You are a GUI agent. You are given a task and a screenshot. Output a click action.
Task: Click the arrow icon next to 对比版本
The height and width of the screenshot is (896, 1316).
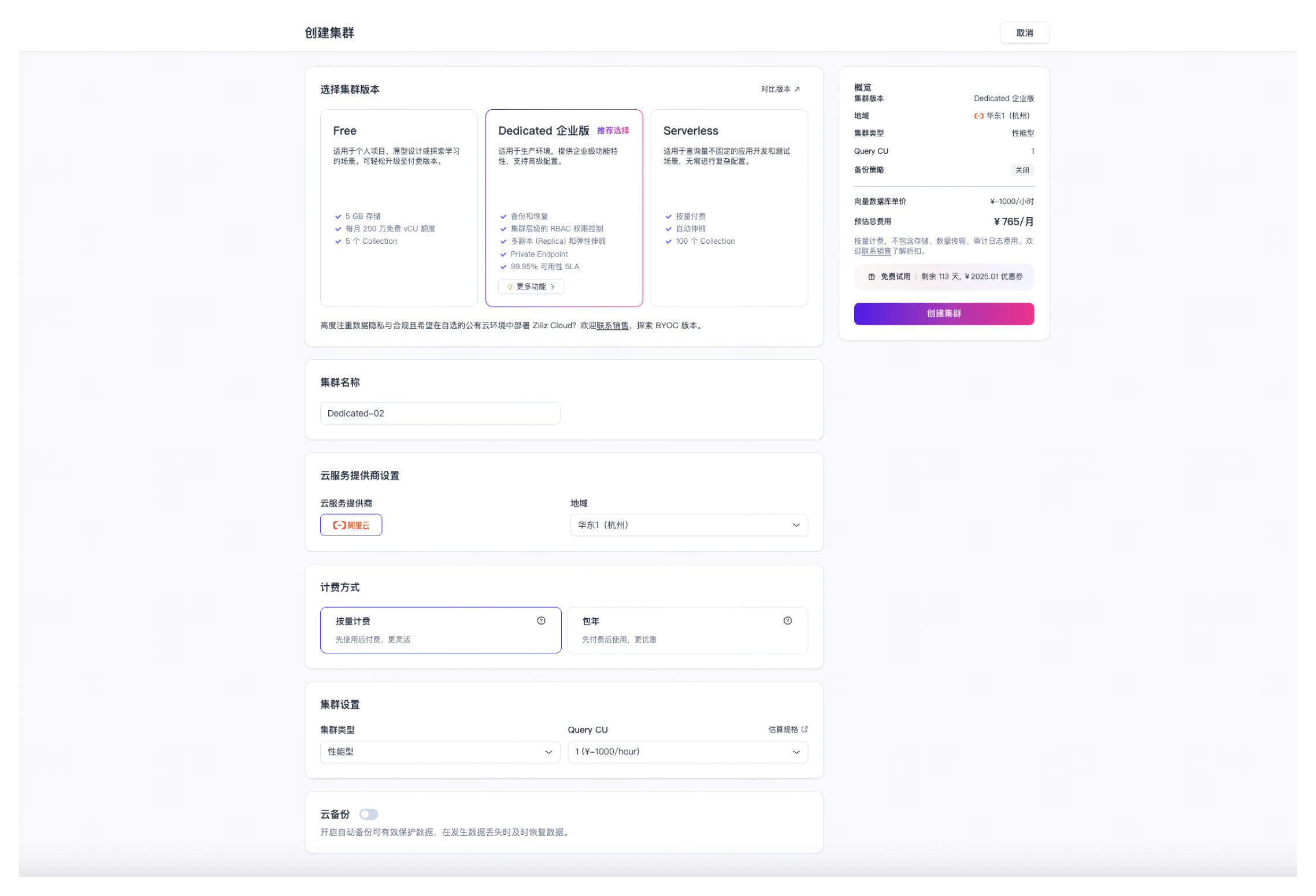click(798, 90)
